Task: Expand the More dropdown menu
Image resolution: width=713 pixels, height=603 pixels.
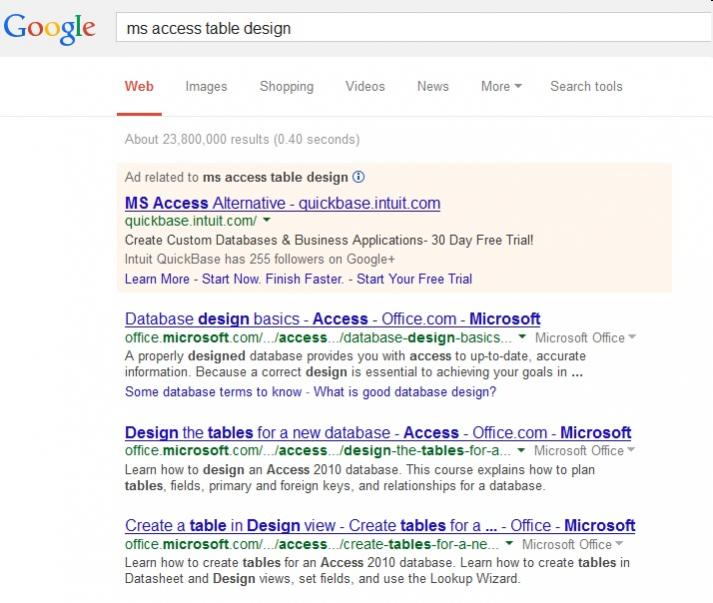Action: [x=501, y=86]
